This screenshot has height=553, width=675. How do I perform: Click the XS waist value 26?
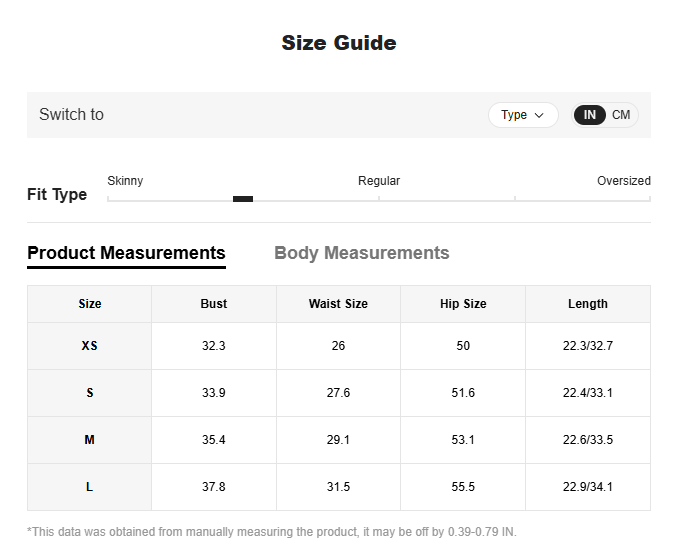pos(338,346)
